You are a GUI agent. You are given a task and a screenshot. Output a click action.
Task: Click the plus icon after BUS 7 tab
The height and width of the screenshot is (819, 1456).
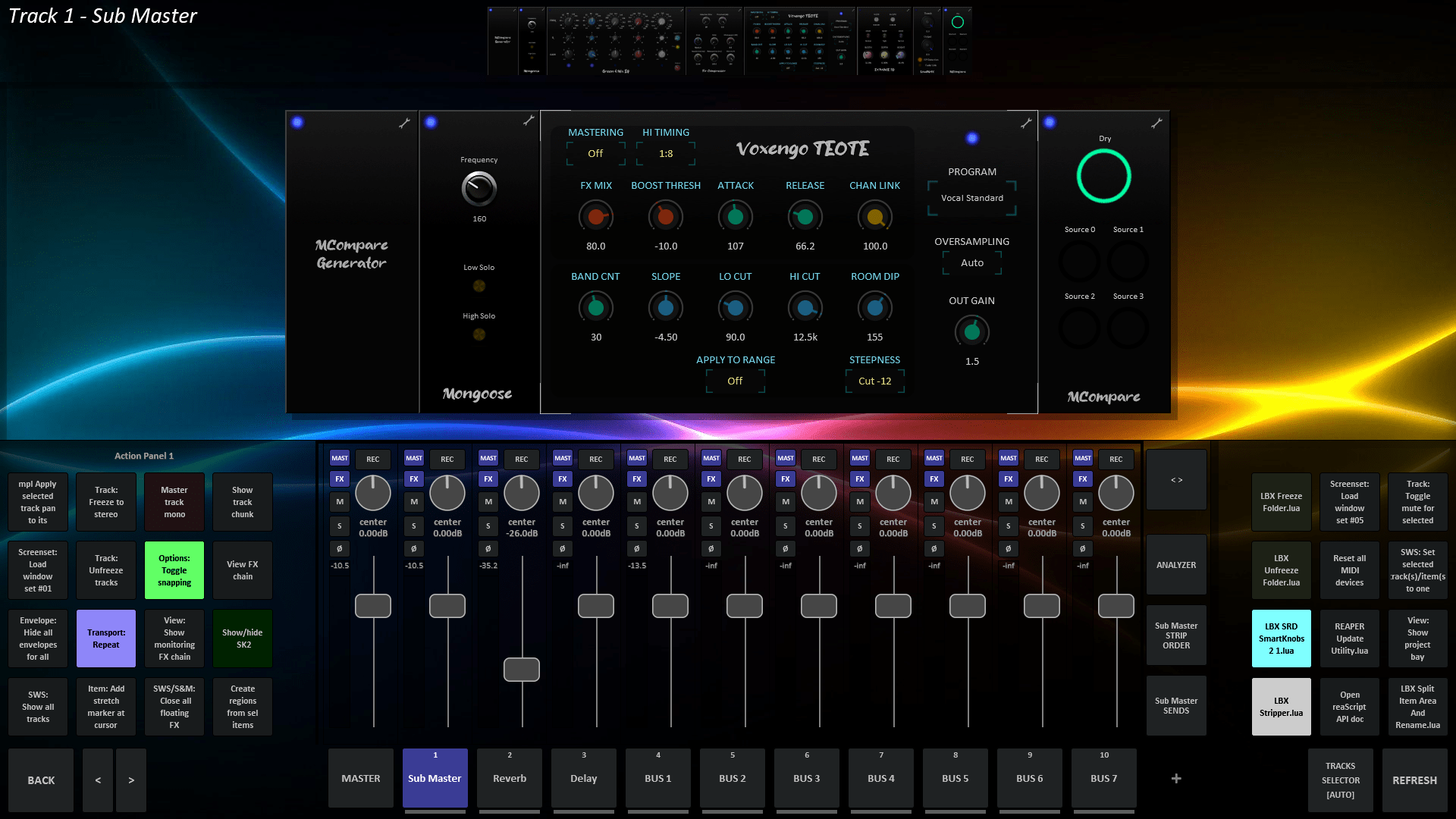click(1176, 779)
